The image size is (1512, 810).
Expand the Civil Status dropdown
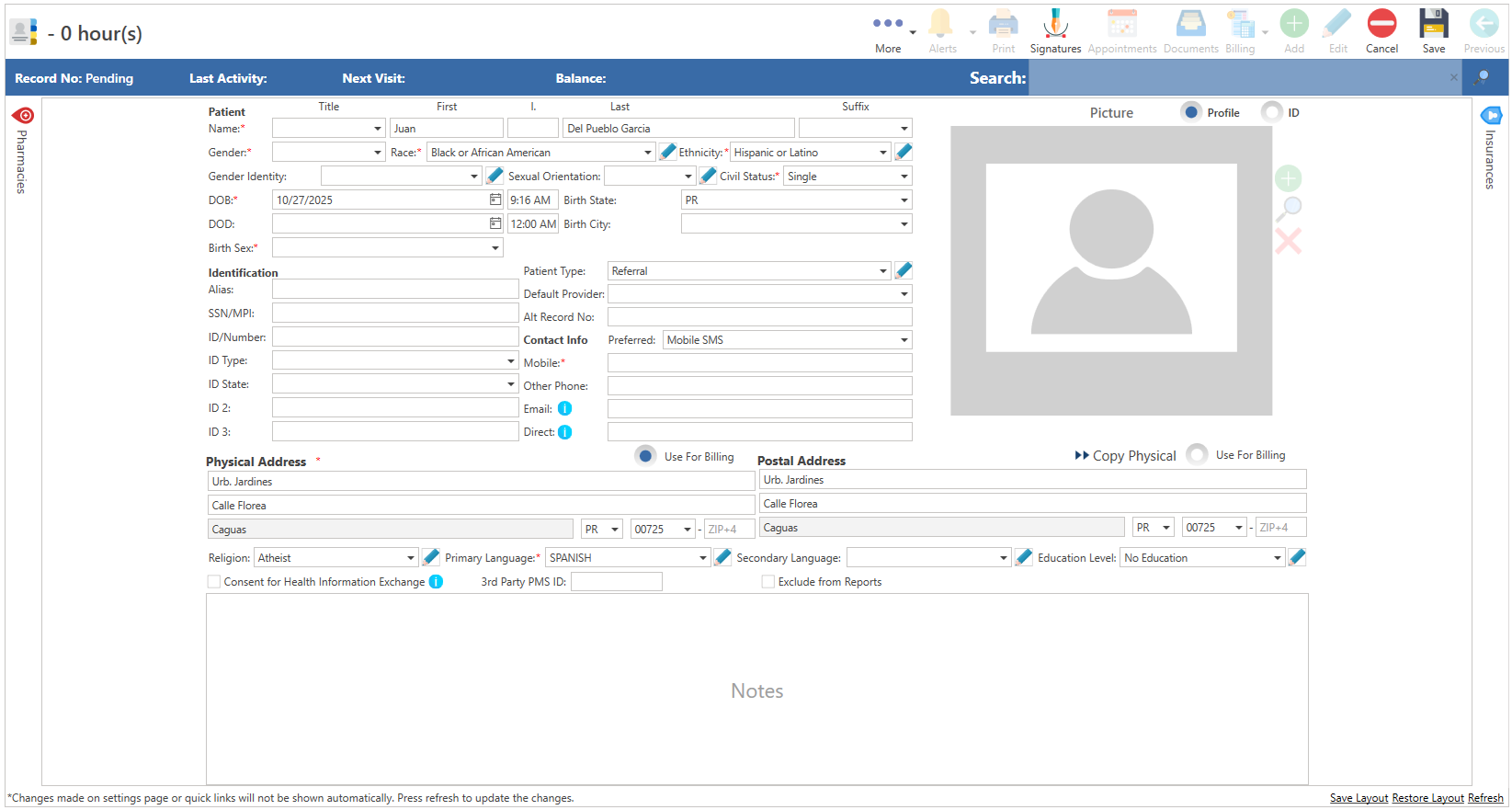(x=847, y=177)
